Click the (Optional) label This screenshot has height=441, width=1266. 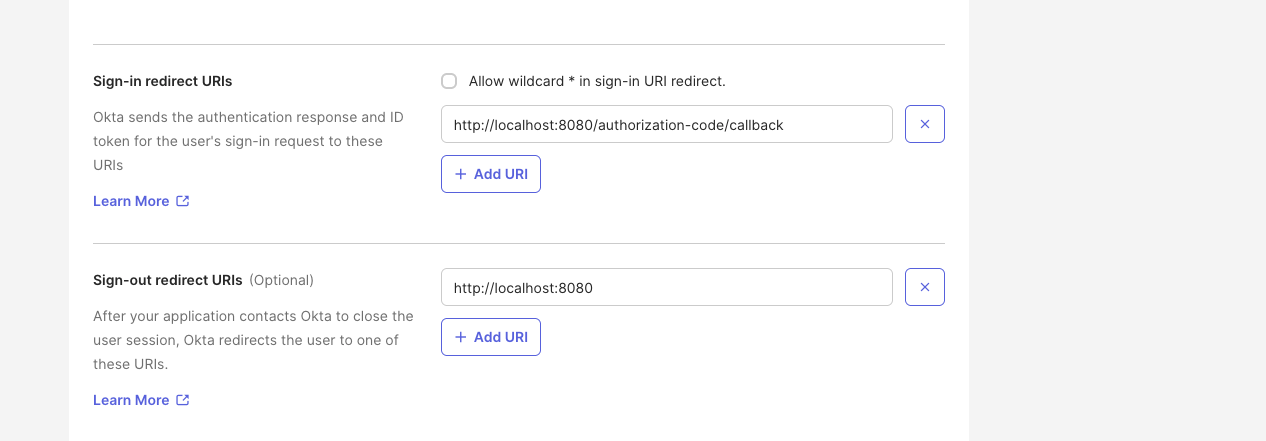(x=281, y=280)
